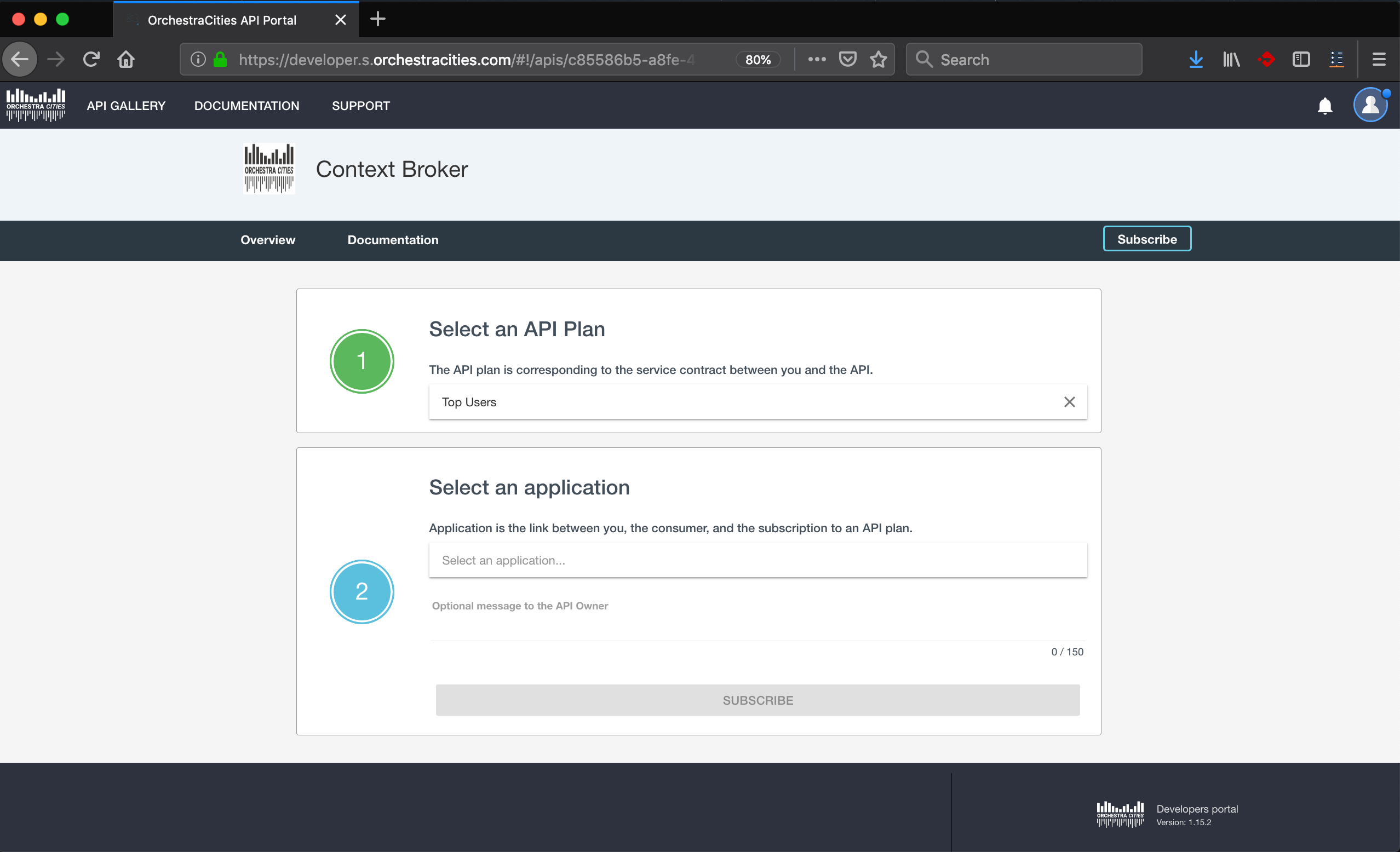Open page actions three-dots menu

(817, 59)
